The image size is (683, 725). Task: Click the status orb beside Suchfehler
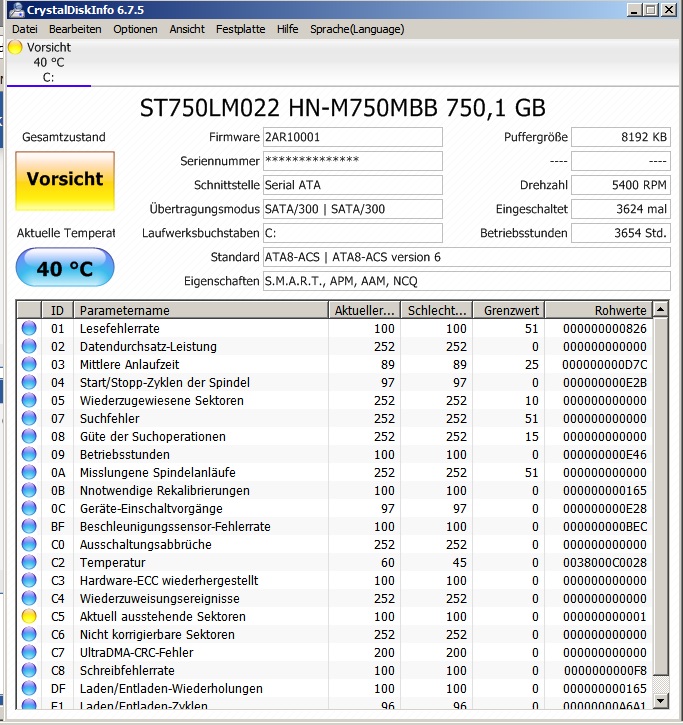point(29,418)
